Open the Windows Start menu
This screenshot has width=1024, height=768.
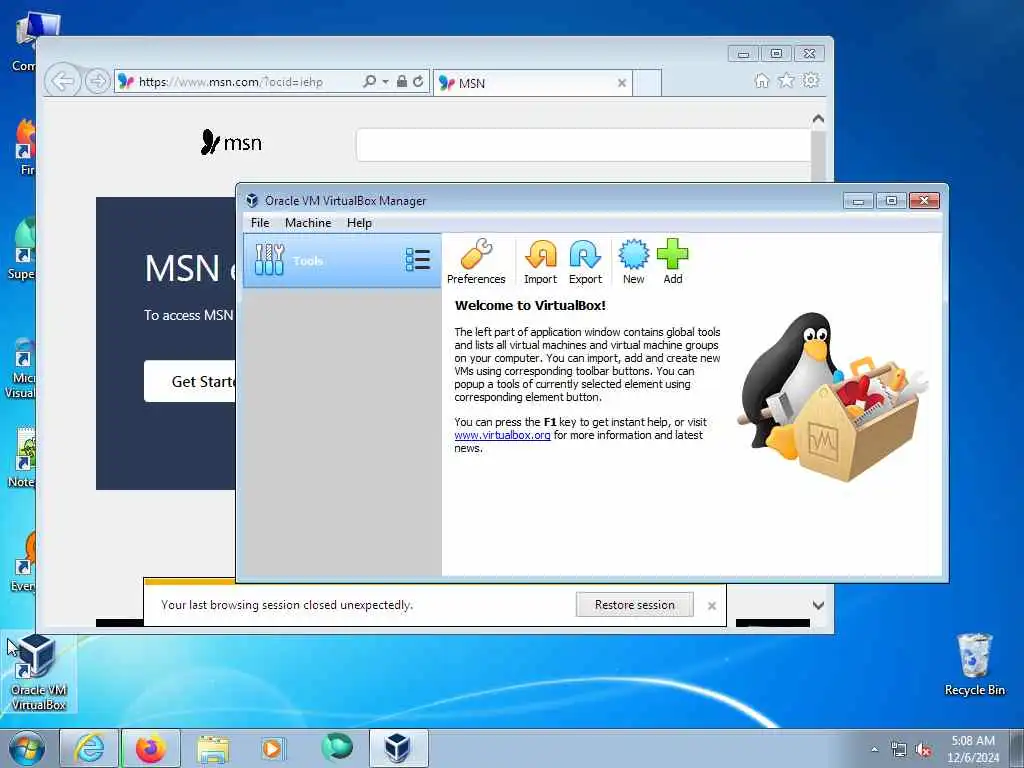coord(27,748)
